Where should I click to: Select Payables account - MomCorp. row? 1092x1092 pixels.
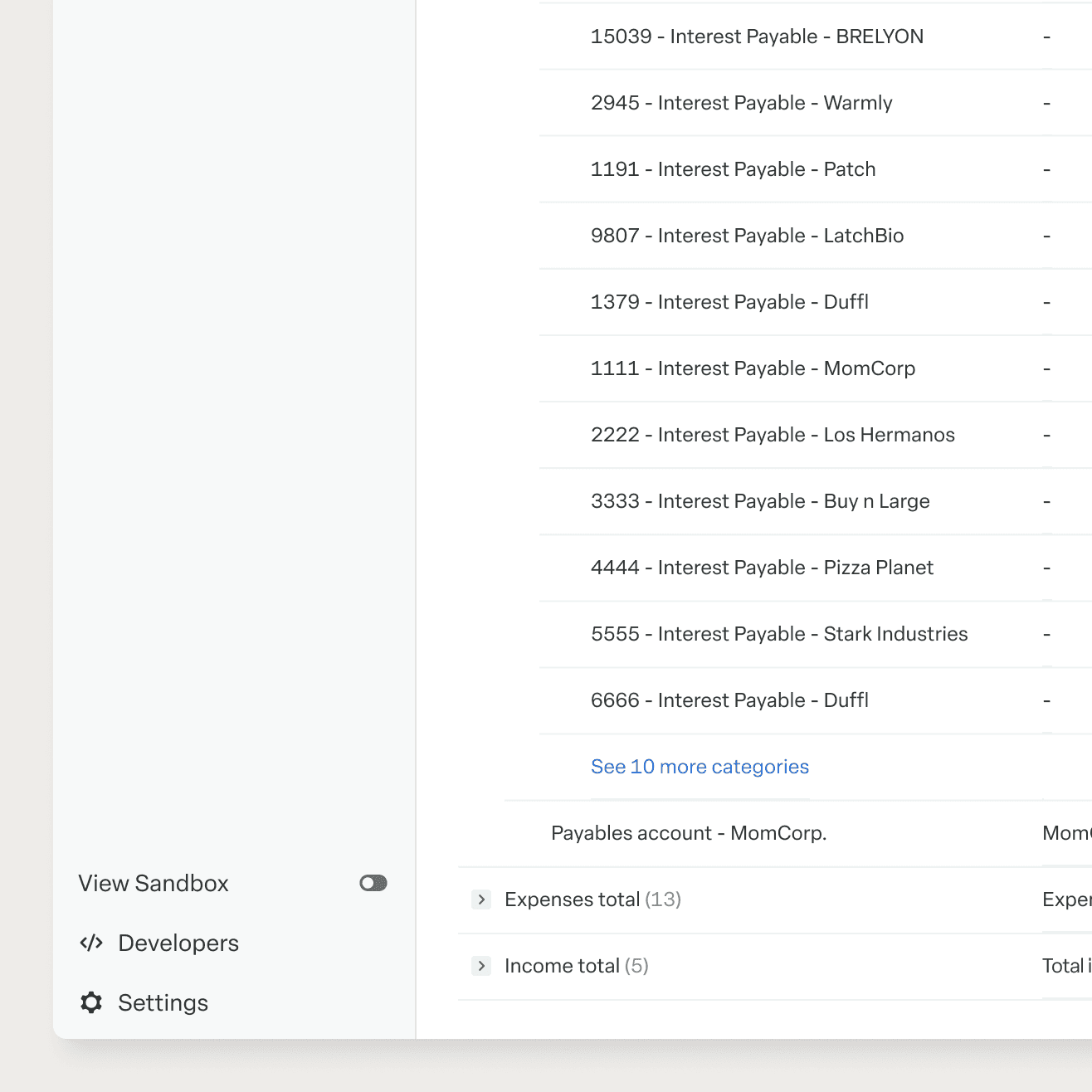click(x=689, y=833)
